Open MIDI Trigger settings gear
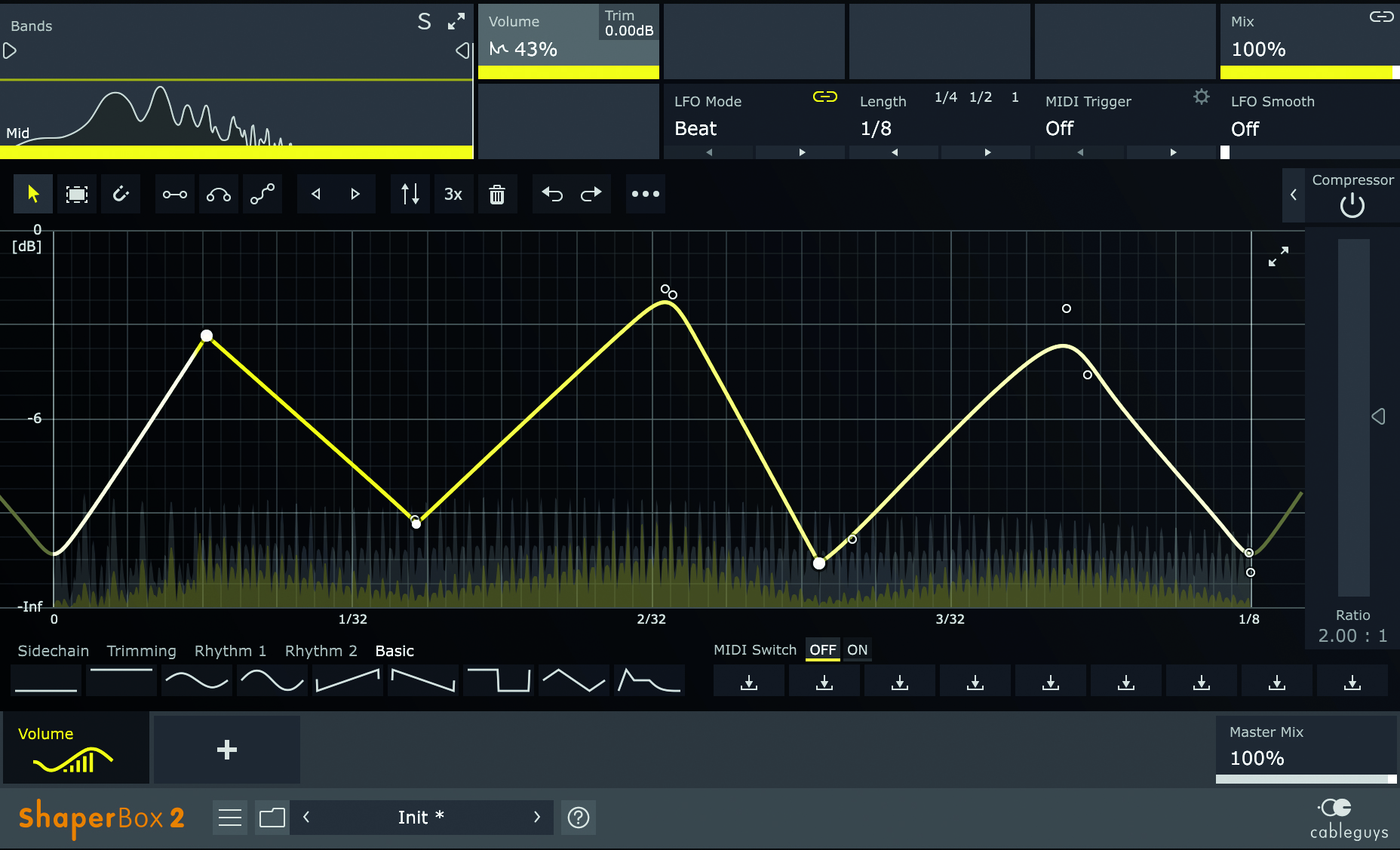Screen dimensions: 1400x850 [x=1202, y=97]
